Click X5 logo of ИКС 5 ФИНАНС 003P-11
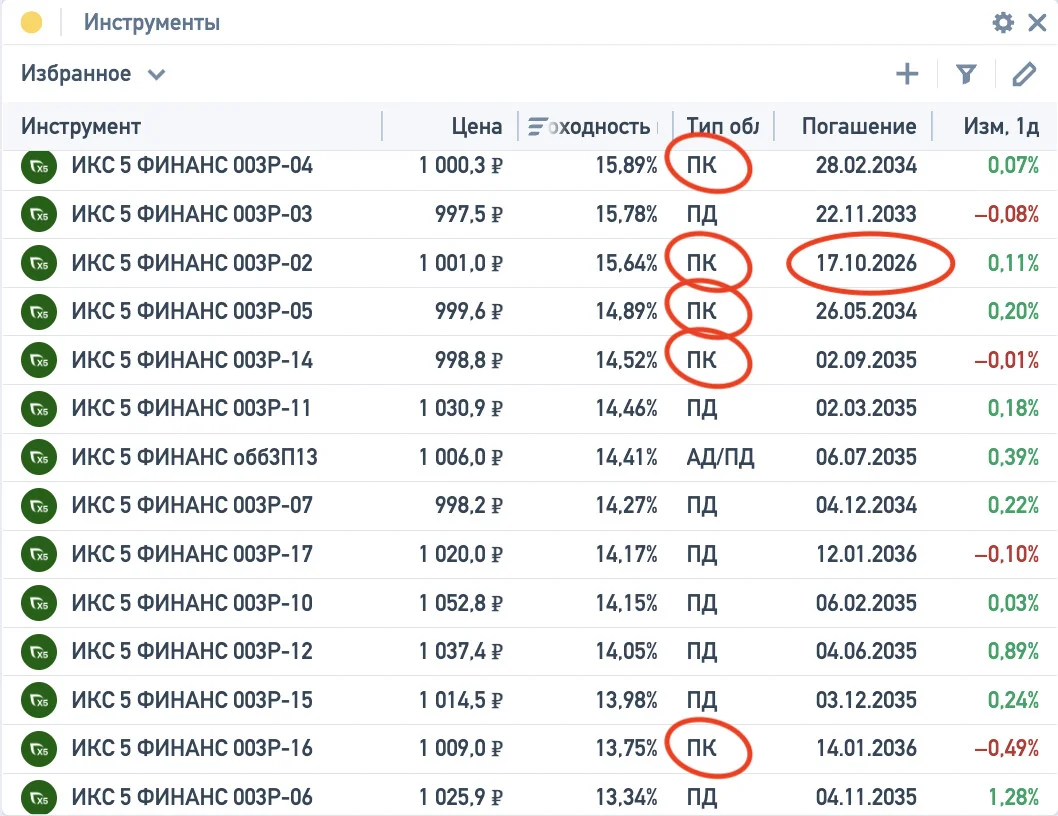 [38, 408]
